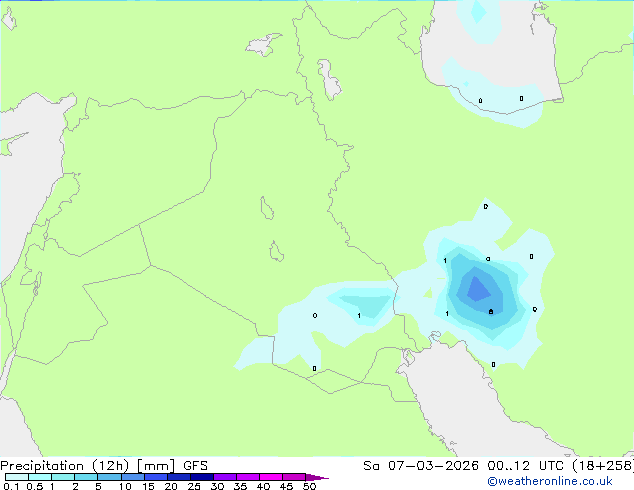Click the '50' legend scale label
This screenshot has width=634, height=490.
click(x=309, y=486)
